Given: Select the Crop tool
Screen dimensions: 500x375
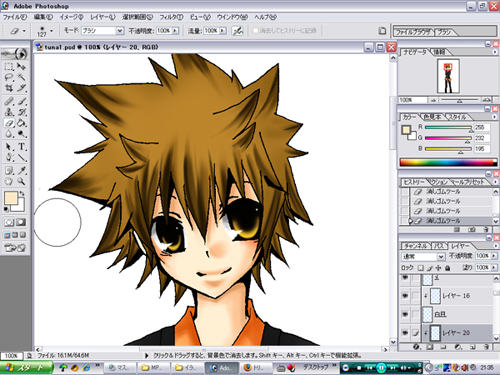Looking at the screenshot, I should pyautogui.click(x=9, y=88).
